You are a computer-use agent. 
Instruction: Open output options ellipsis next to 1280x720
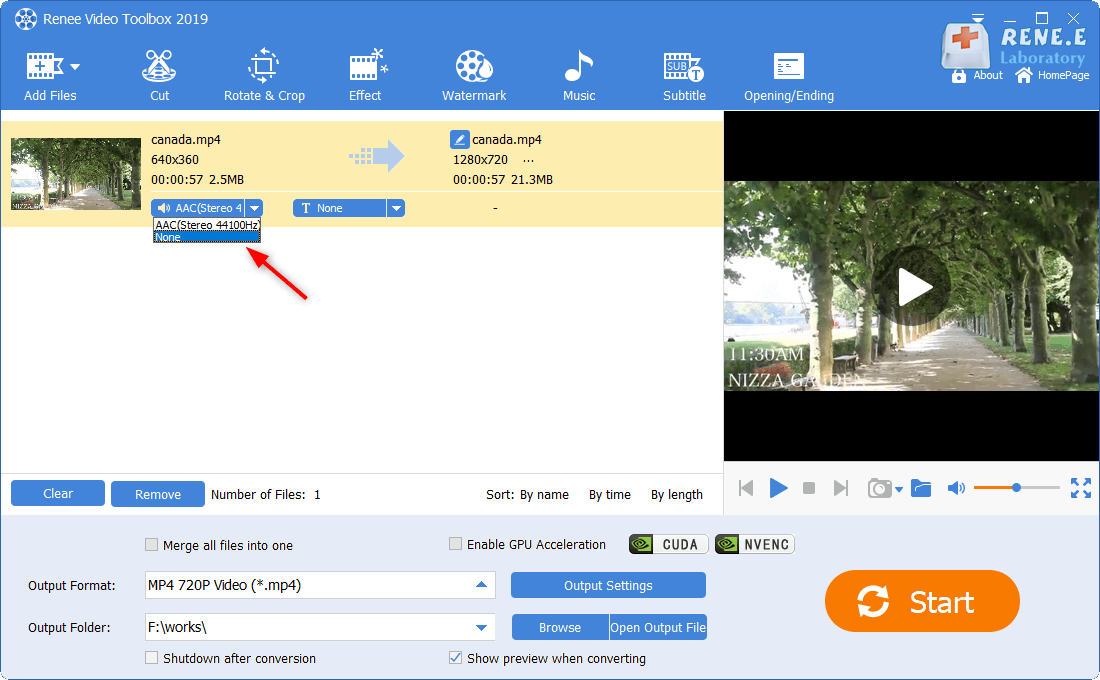click(528, 160)
